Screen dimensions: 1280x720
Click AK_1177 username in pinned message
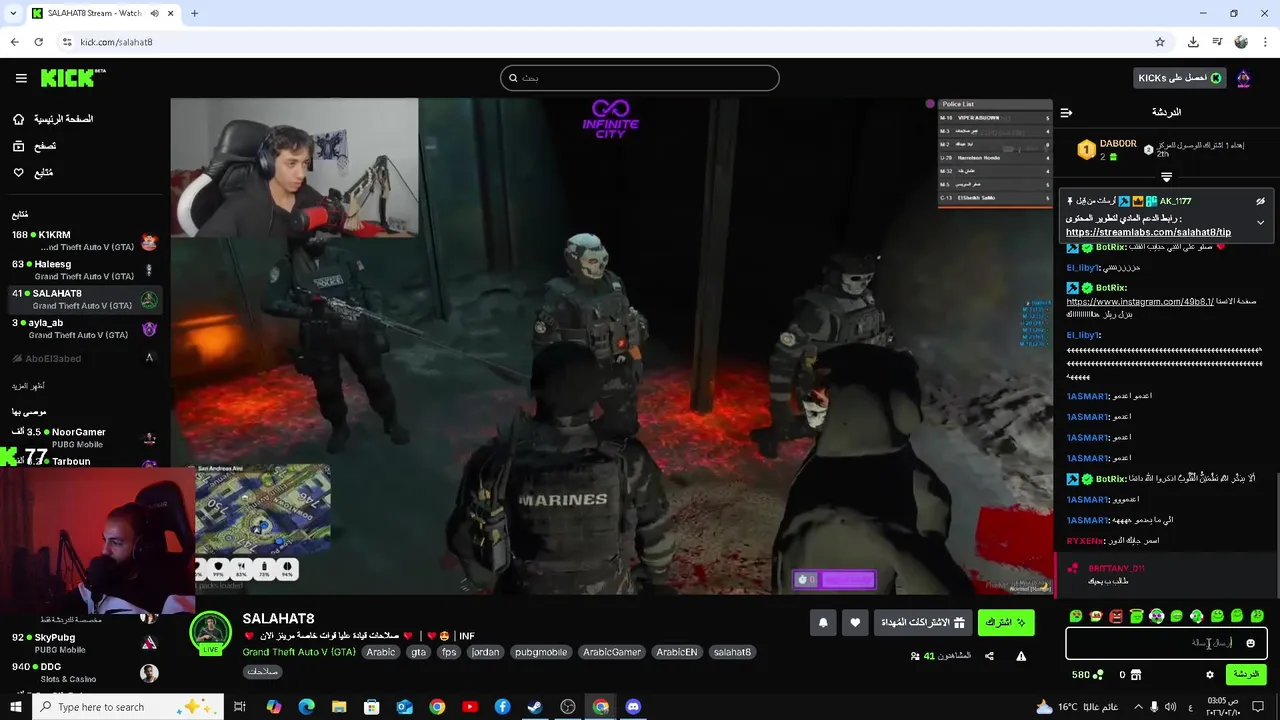coord(1175,201)
